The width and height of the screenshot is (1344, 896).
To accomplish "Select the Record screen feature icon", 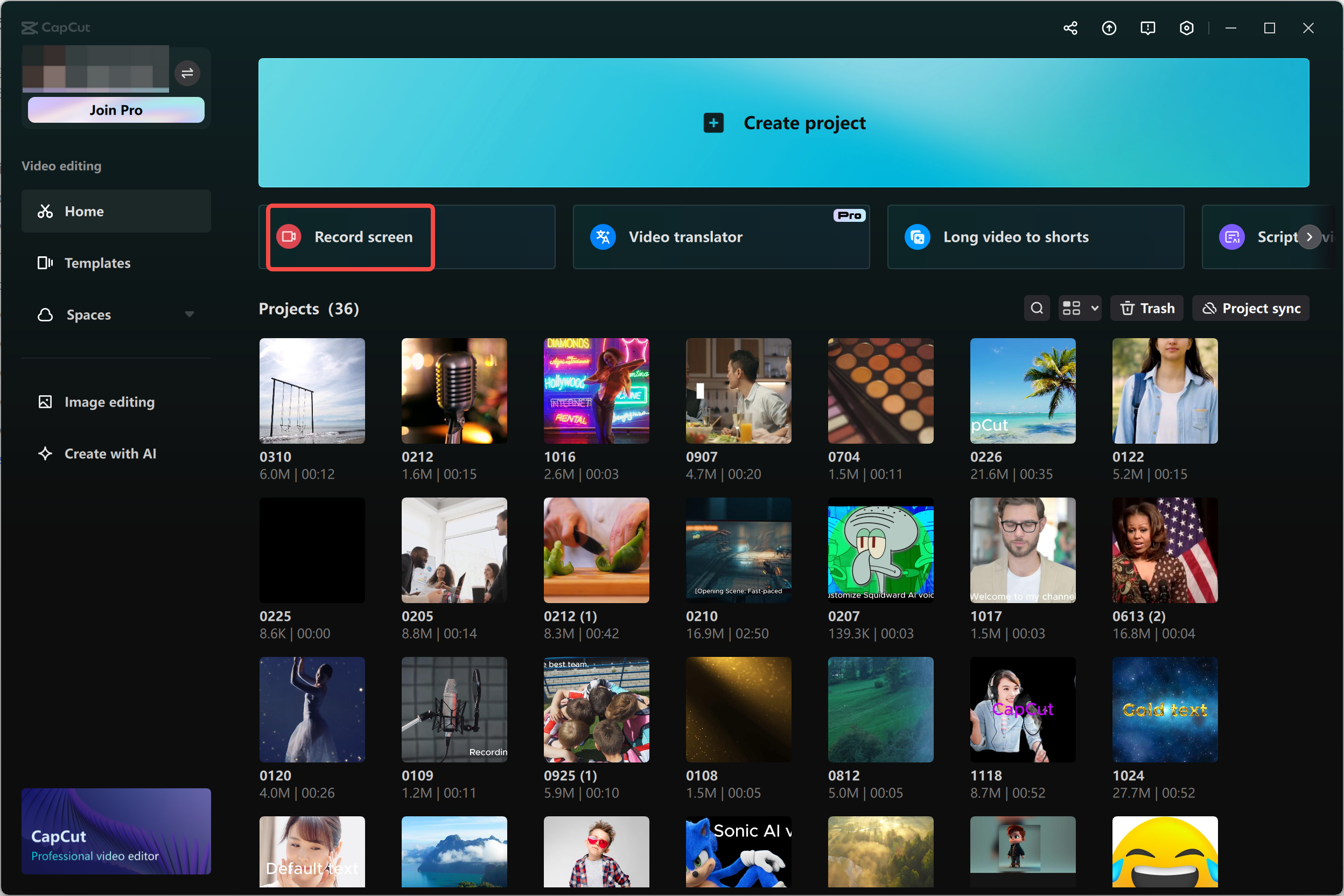I will click(289, 236).
